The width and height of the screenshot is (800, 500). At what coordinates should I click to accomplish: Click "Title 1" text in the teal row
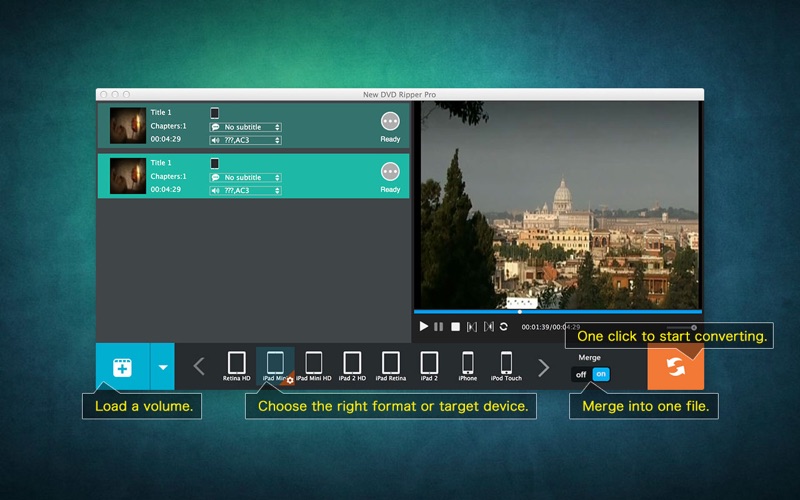point(161,163)
